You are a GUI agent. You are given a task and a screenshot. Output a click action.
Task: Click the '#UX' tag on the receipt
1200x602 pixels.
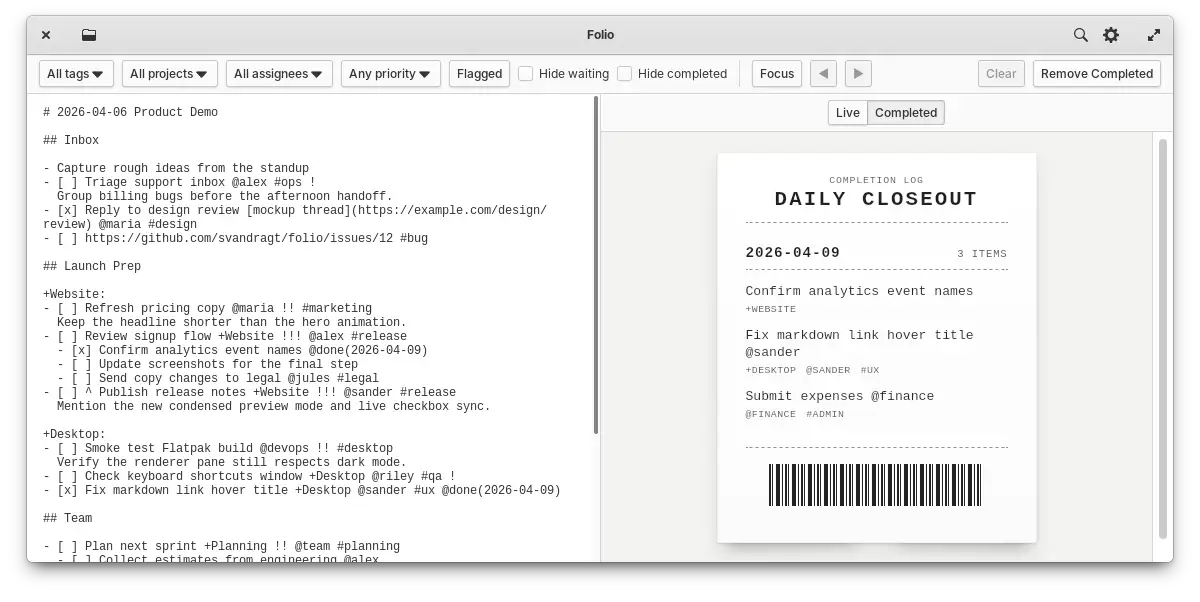[x=870, y=370]
